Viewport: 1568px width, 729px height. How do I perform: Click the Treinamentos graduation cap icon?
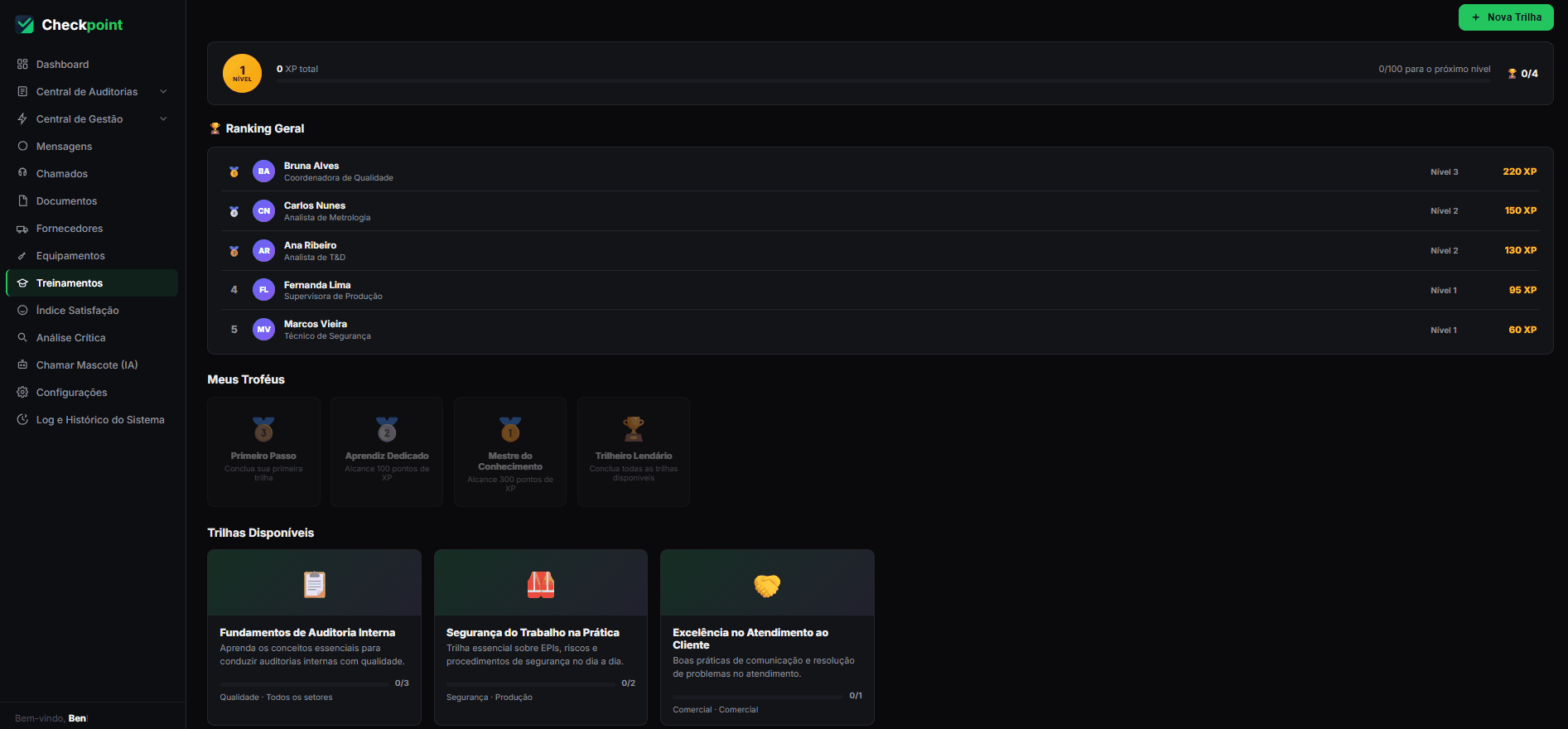22,283
